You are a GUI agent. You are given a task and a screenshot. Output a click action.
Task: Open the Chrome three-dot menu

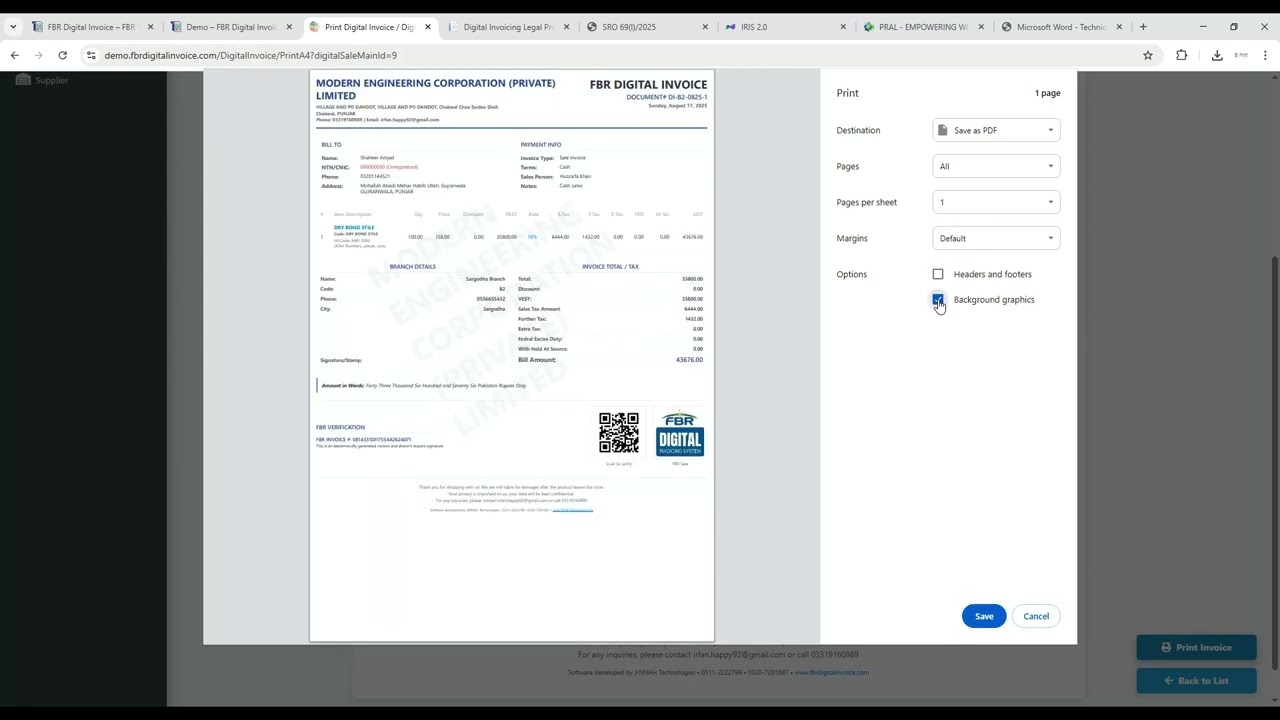[x=1265, y=55]
